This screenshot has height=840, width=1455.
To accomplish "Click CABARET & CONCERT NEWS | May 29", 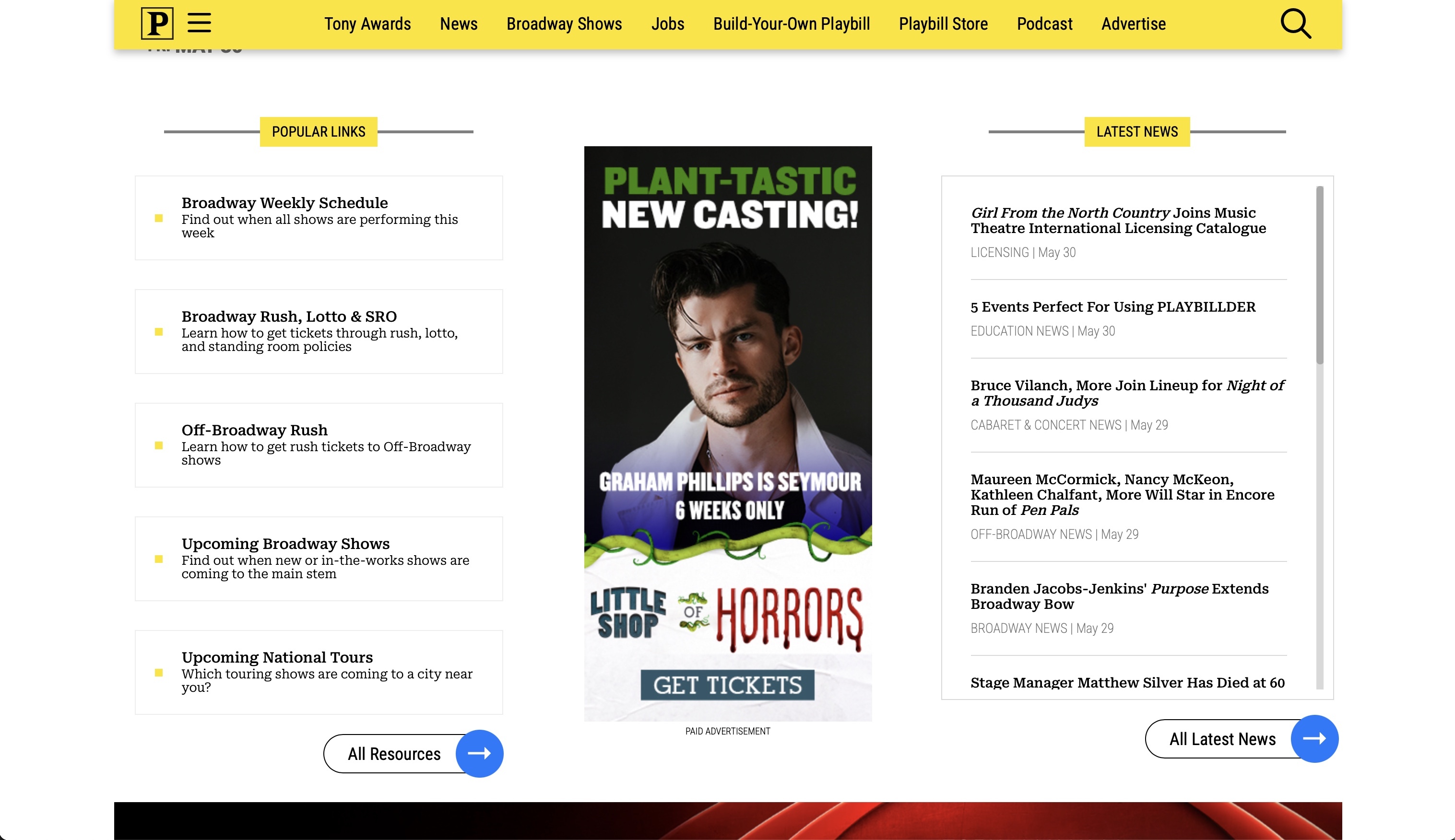I will point(1069,425).
